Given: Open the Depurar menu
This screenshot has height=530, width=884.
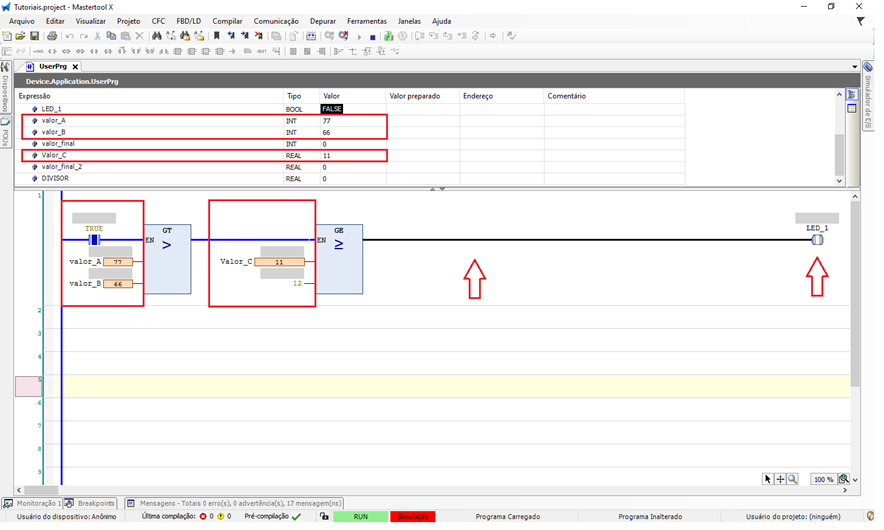Looking at the screenshot, I should click(323, 20).
